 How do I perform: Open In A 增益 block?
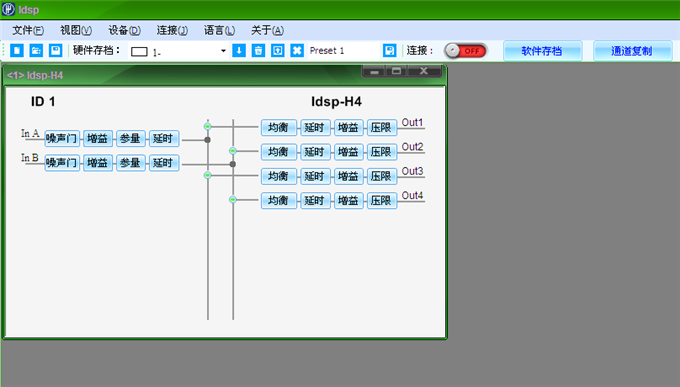coord(98,139)
